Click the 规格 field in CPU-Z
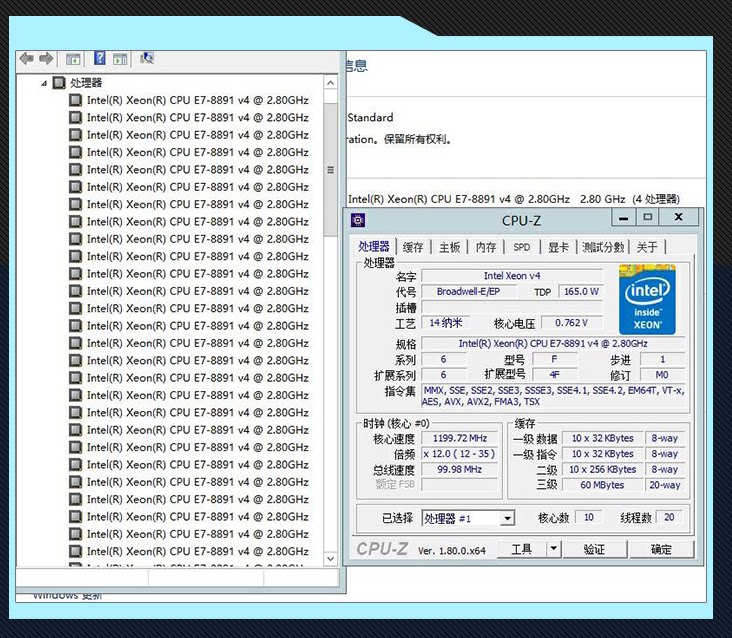This screenshot has width=732, height=638. click(x=553, y=344)
